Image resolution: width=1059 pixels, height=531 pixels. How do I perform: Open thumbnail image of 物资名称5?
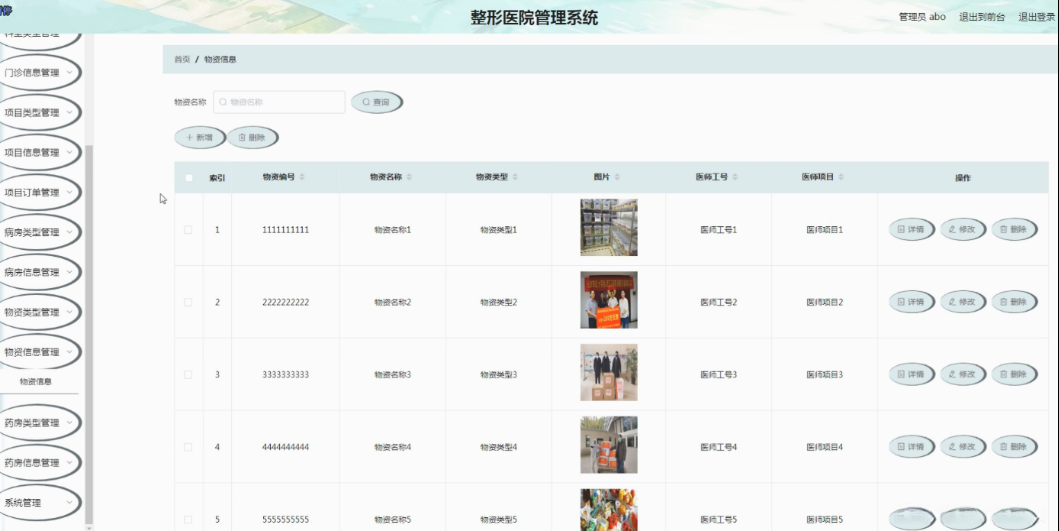(609, 510)
